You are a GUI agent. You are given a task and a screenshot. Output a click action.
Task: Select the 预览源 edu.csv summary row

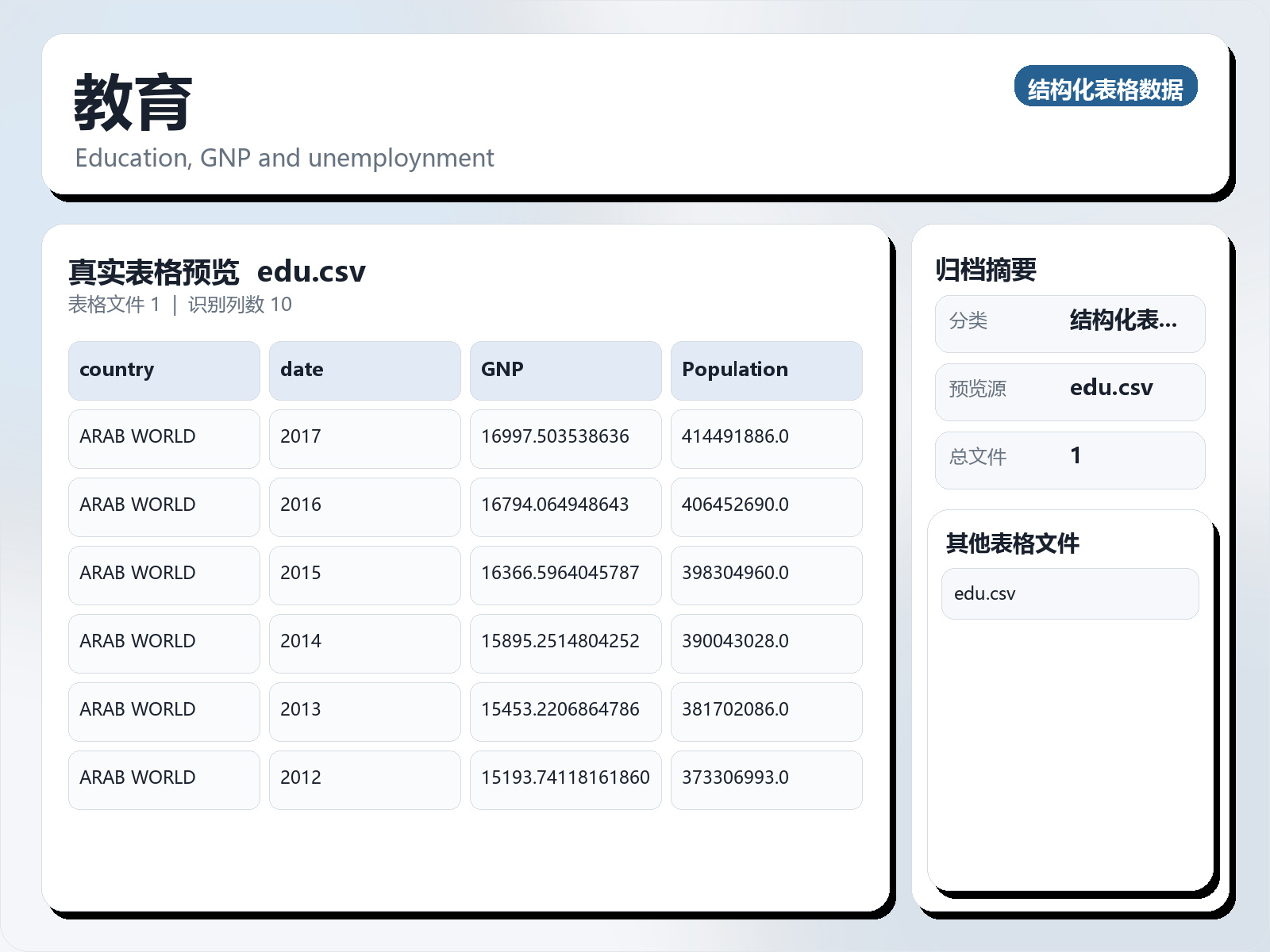click(1069, 391)
